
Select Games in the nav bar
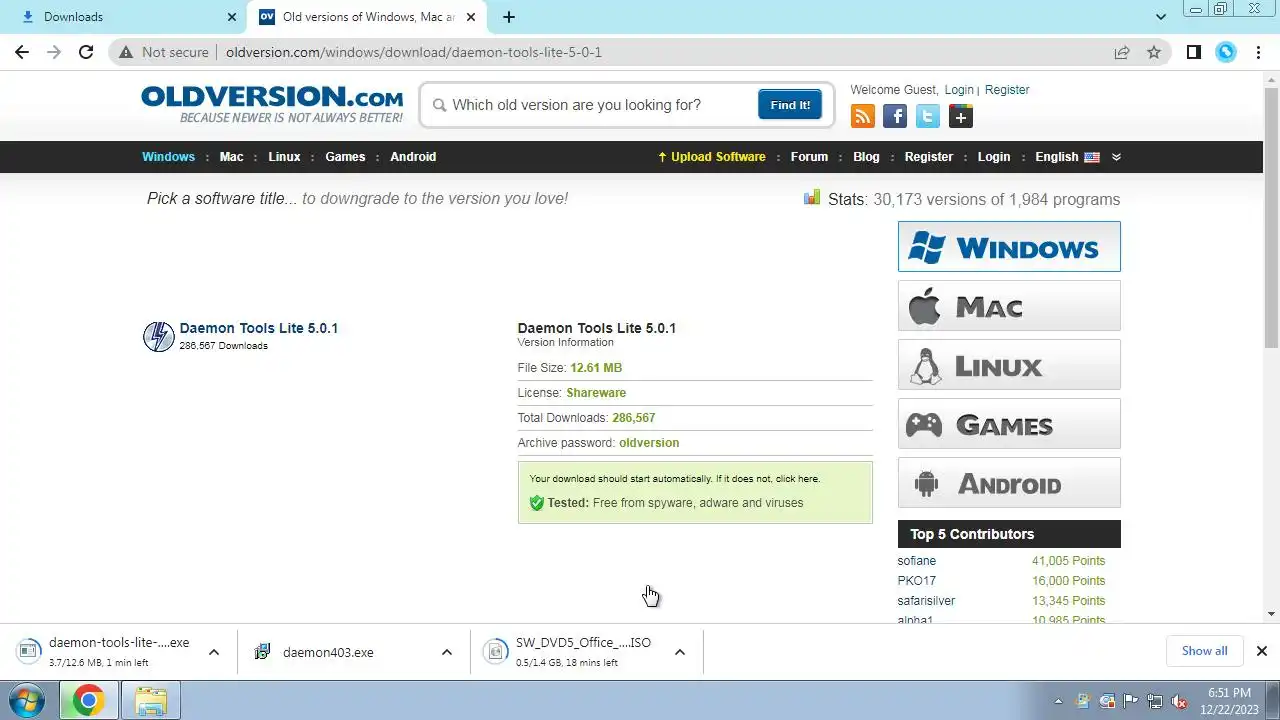345,157
